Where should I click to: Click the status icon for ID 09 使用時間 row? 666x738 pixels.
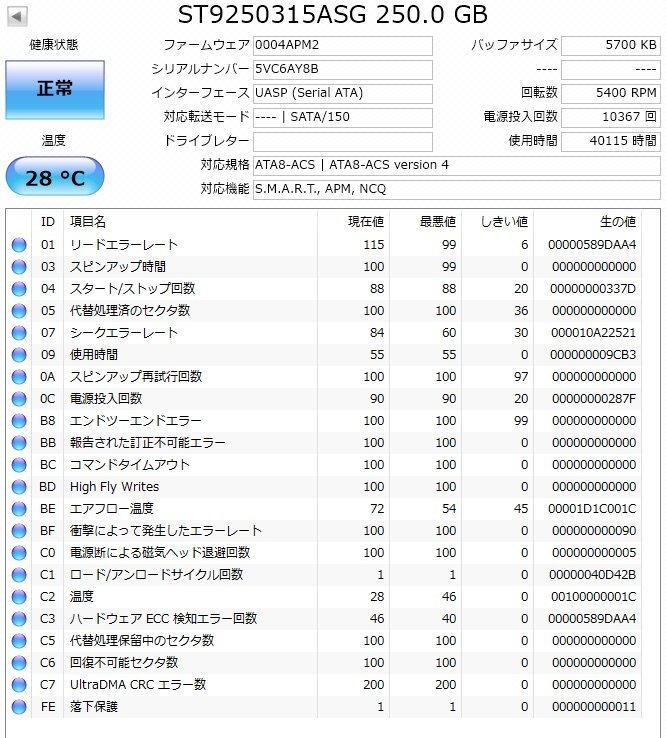pos(19,355)
